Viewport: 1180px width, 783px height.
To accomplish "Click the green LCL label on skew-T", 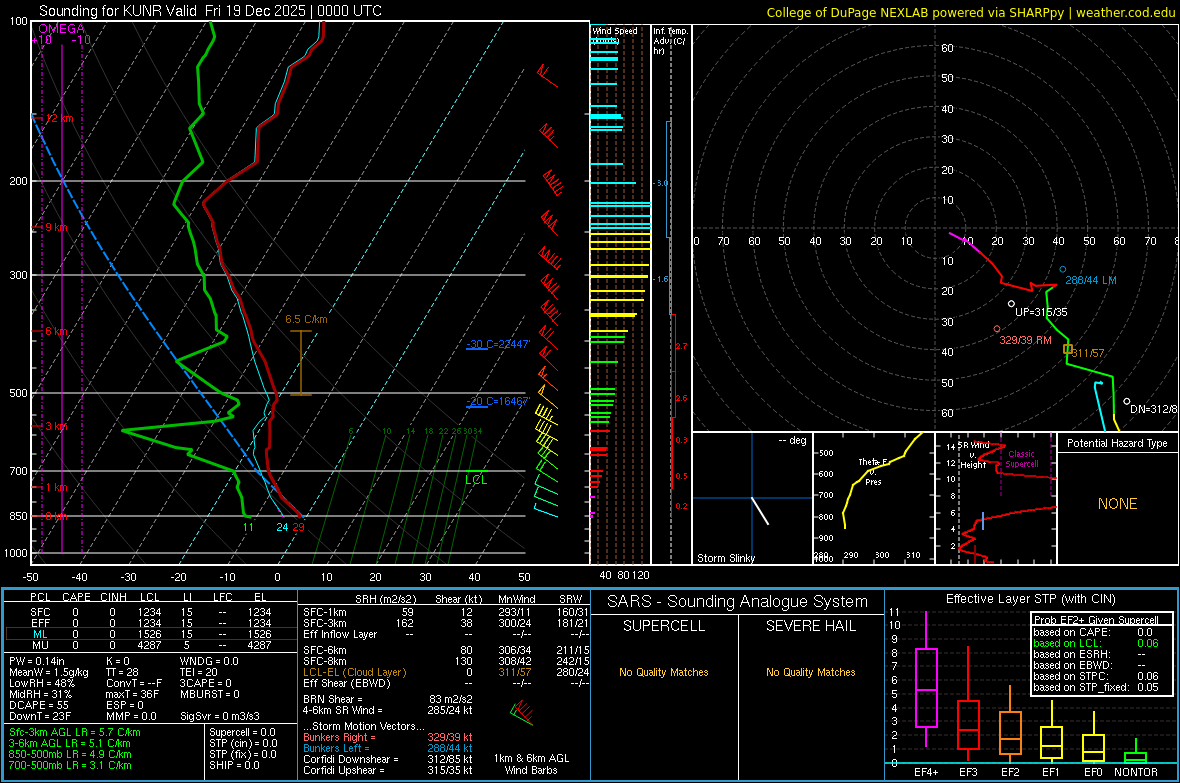I will (476, 480).
